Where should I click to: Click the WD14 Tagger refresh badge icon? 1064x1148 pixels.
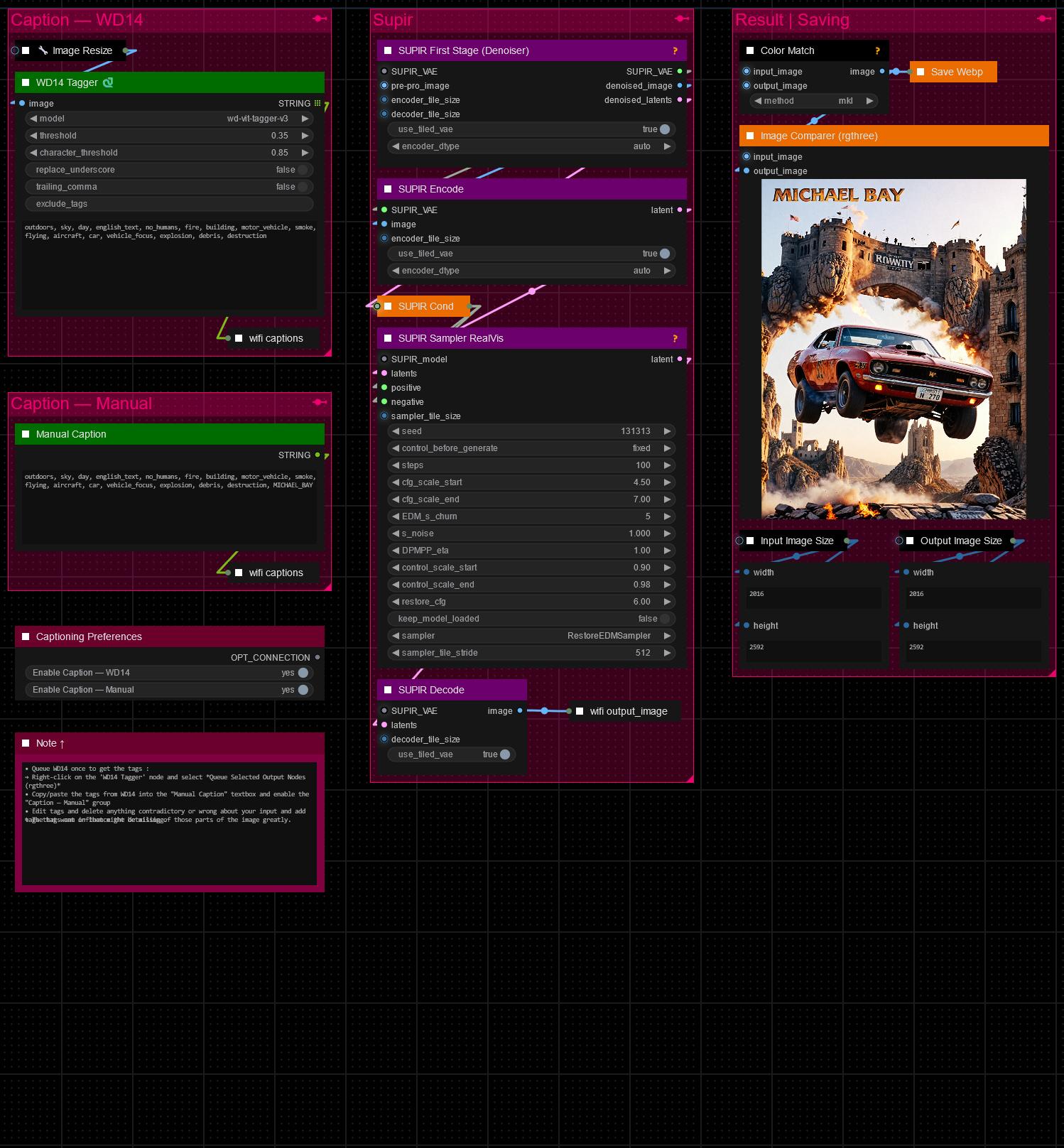[108, 82]
